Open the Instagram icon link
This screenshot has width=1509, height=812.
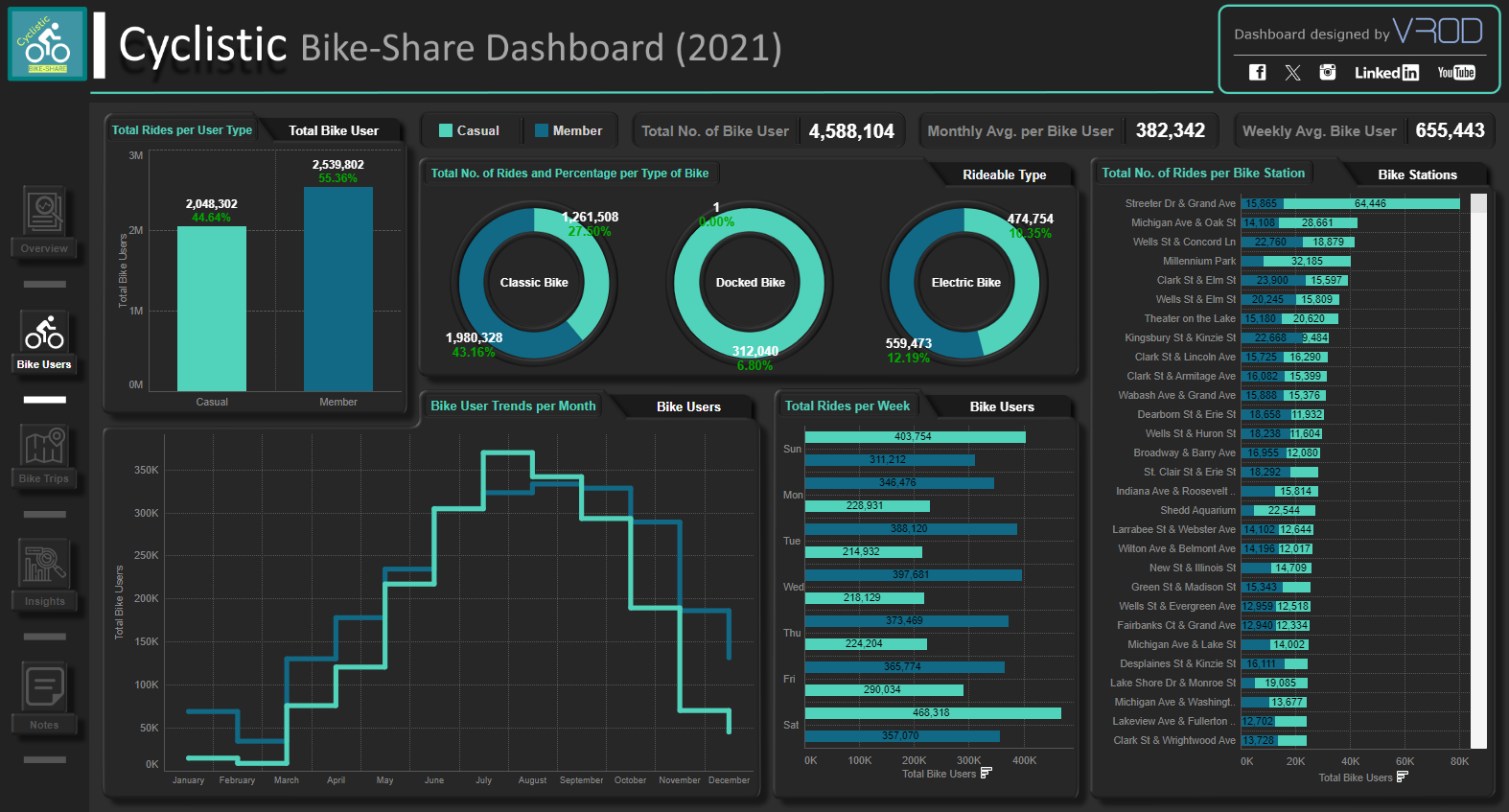click(1328, 72)
